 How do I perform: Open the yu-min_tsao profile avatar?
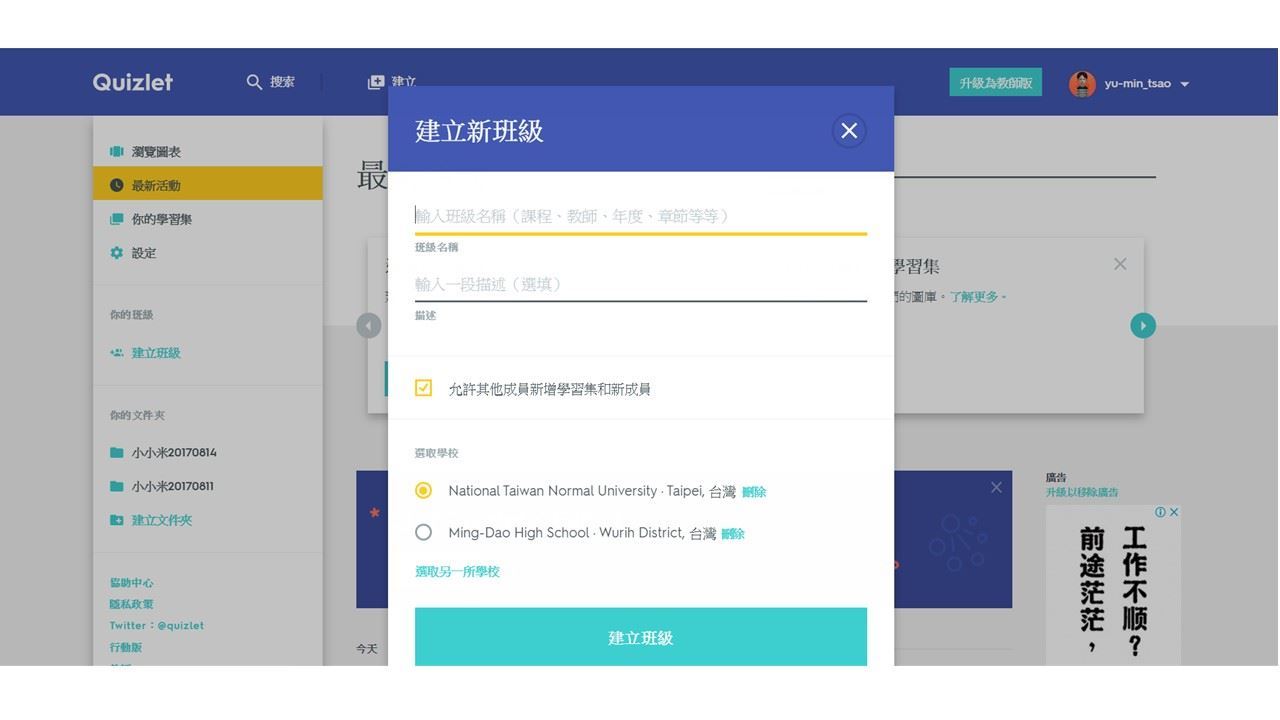click(x=1082, y=84)
